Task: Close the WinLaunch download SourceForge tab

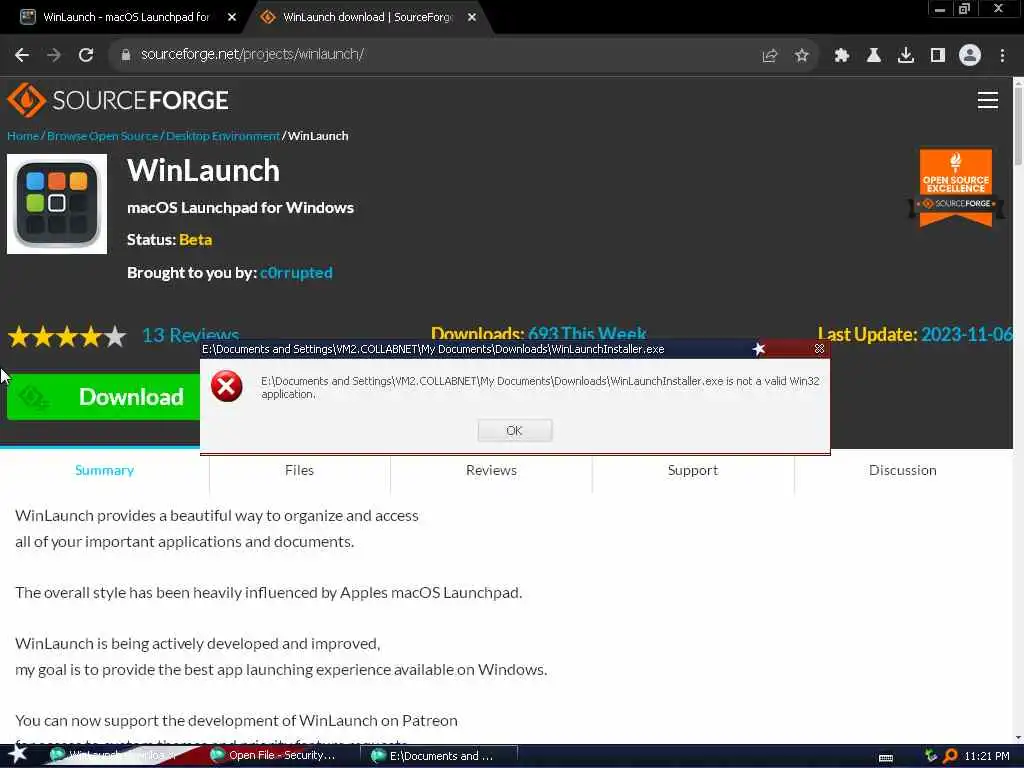Action: (472, 18)
